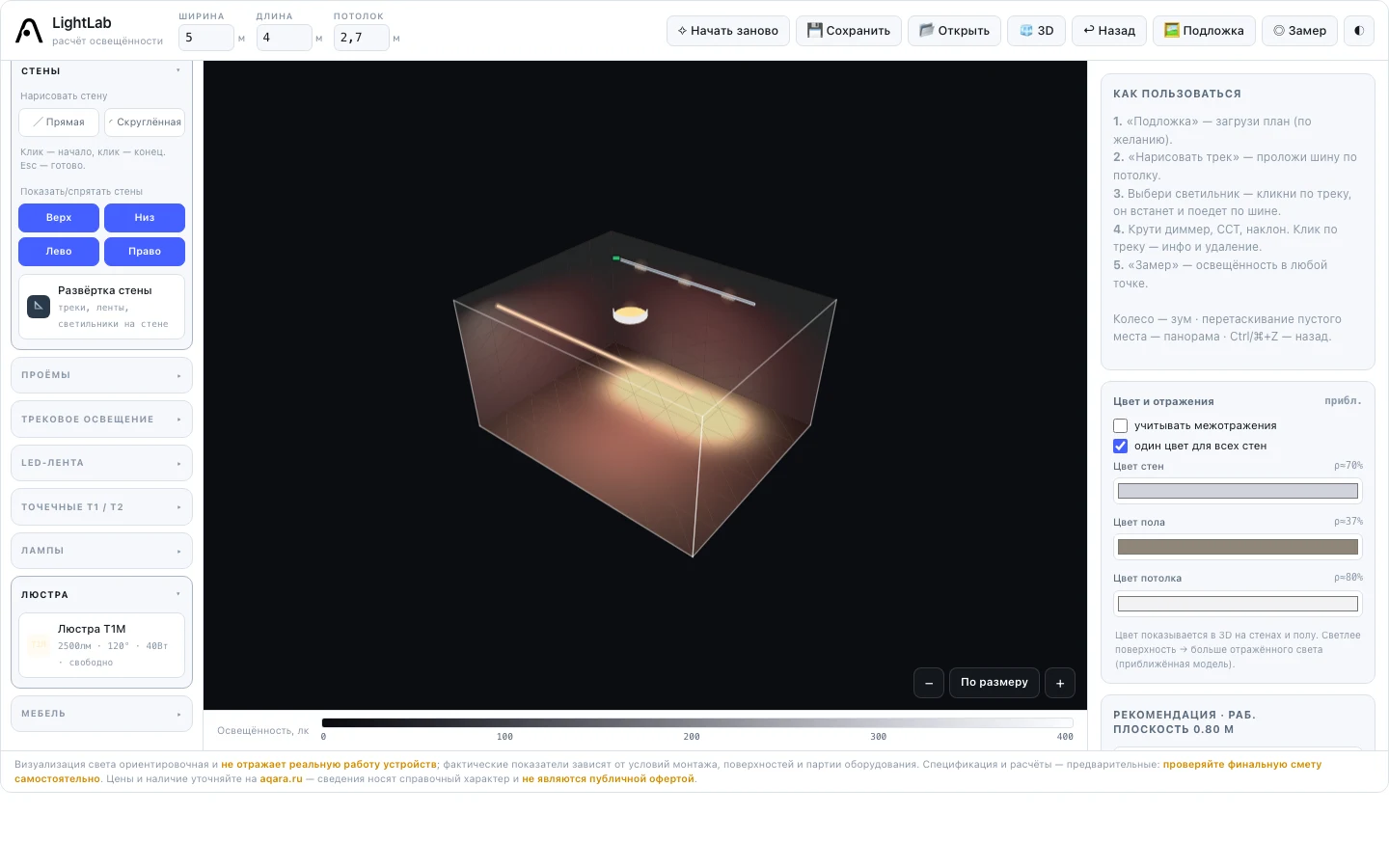Expand the ТОЧЕЧНЫЕ T1 / T2 section
The width and height of the screenshot is (1389, 868).
tap(101, 507)
